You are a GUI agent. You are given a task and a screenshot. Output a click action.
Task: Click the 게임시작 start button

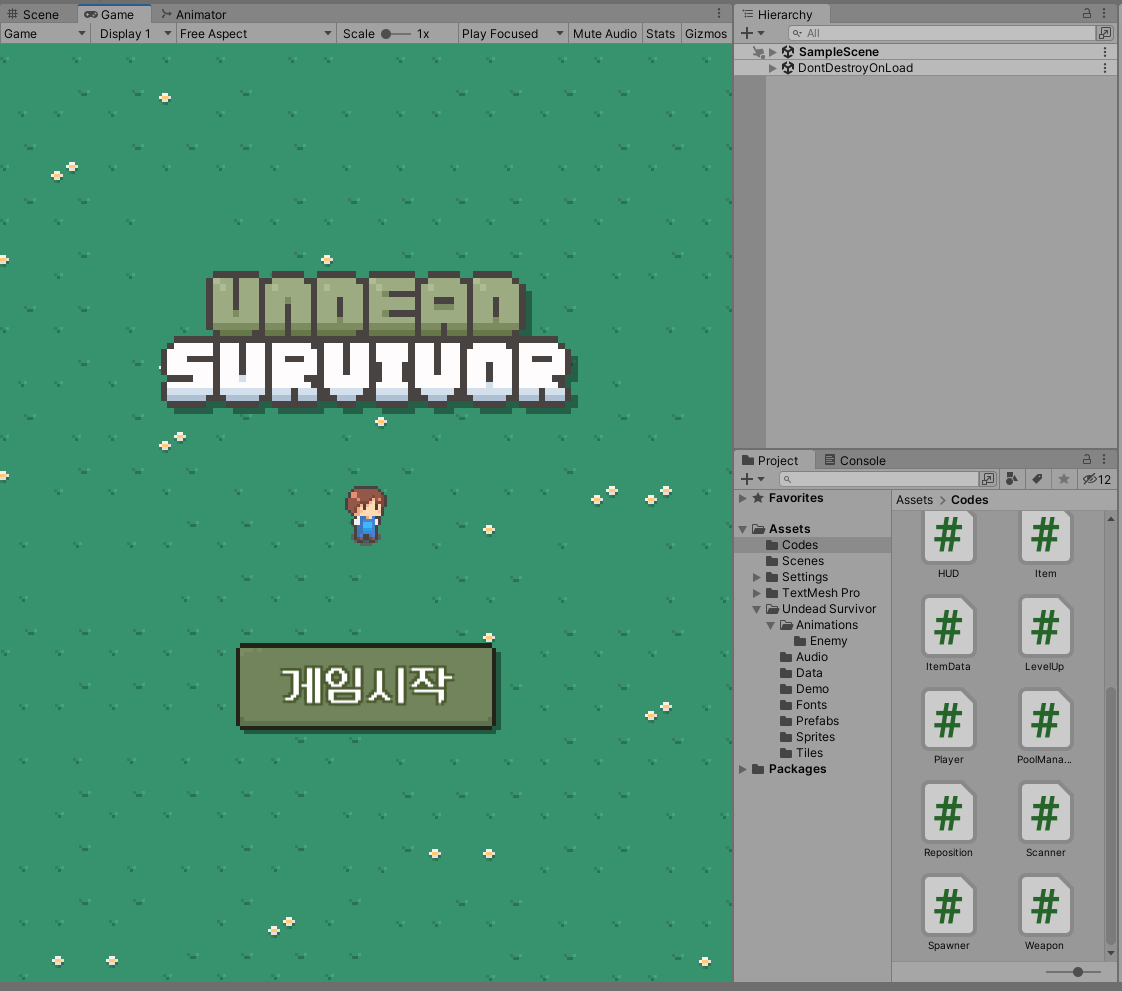[366, 686]
